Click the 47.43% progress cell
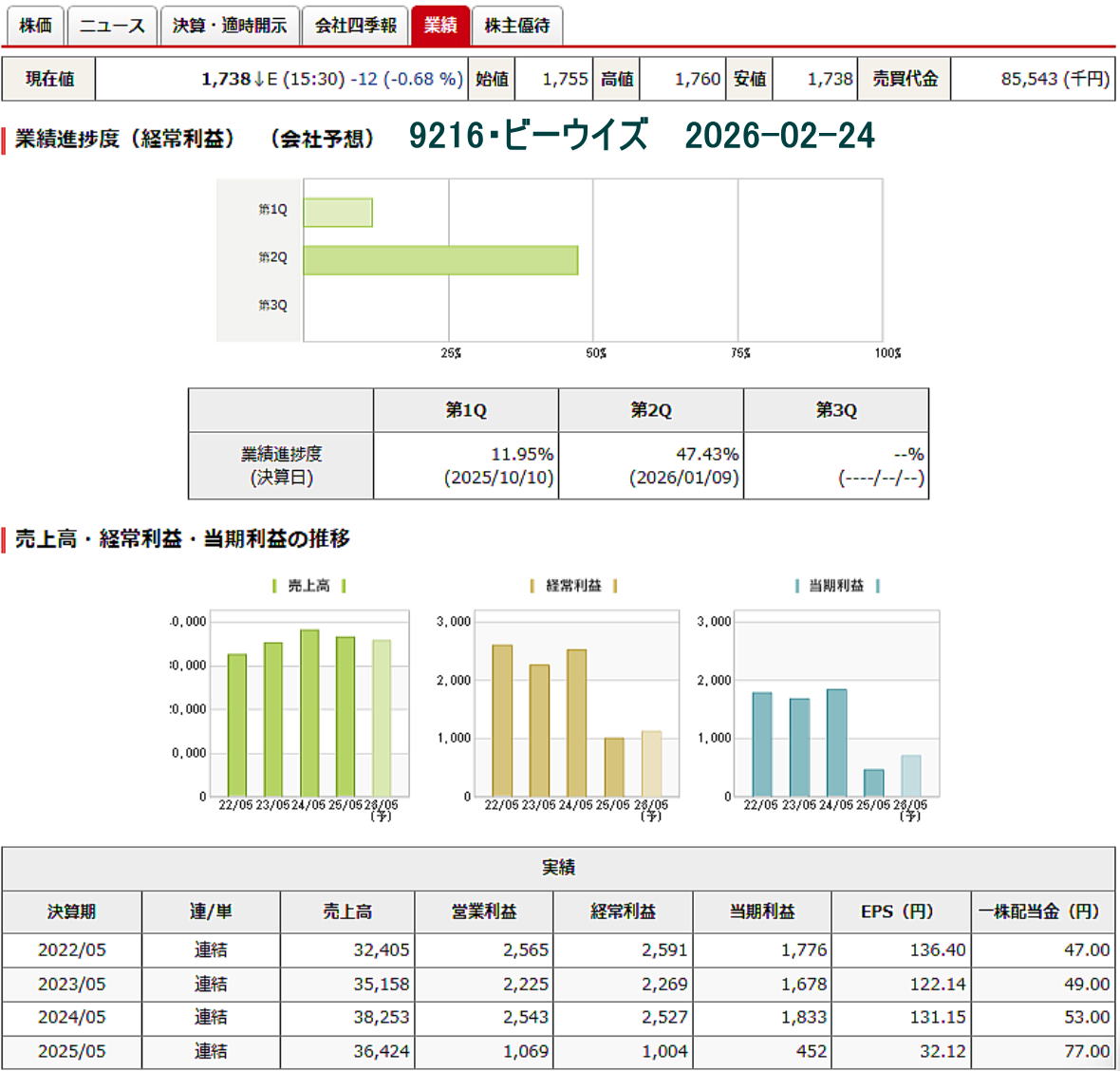The width and height of the screenshot is (1120, 1071). 706,455
